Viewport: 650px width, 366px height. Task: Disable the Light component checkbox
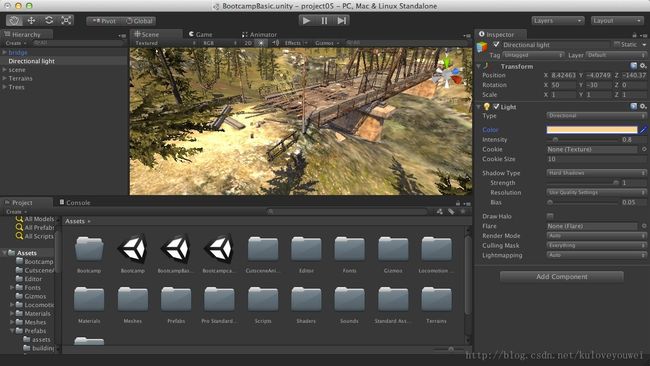(496, 107)
